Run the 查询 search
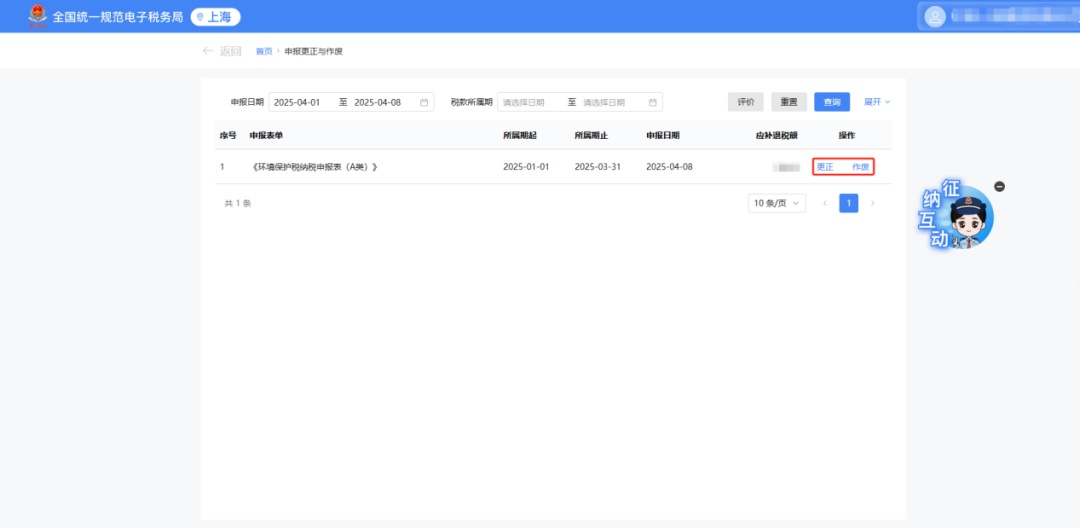This screenshot has height=528, width=1080. 832,102
